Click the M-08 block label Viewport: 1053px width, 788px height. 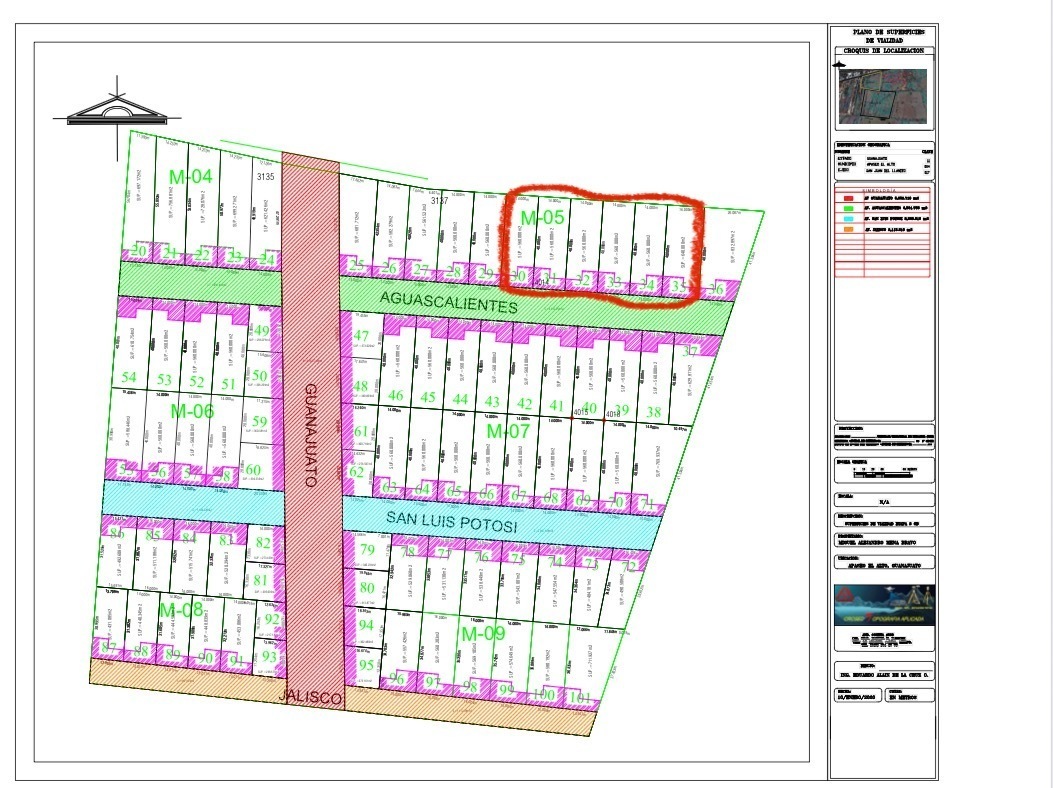tap(181, 610)
